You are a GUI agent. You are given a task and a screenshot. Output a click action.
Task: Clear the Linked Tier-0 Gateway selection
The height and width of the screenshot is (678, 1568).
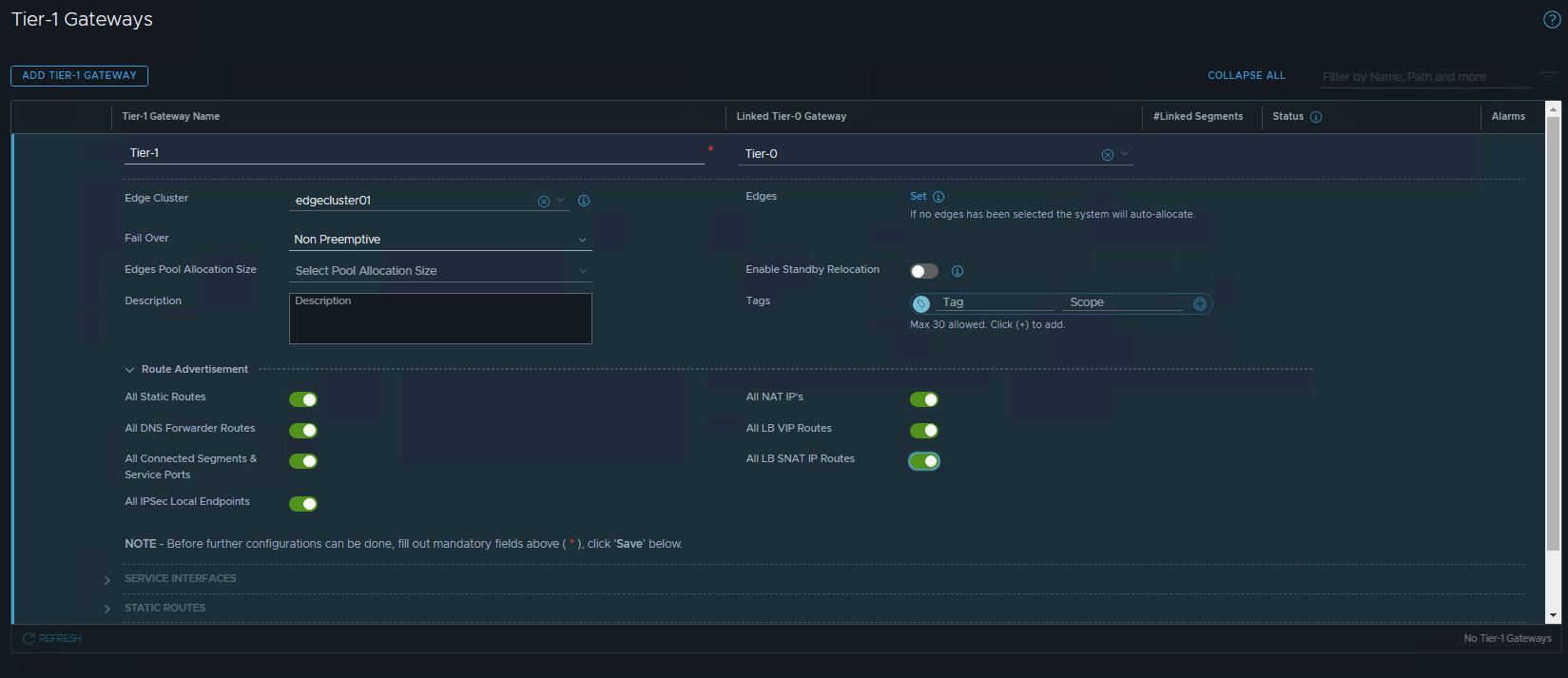tap(1107, 155)
